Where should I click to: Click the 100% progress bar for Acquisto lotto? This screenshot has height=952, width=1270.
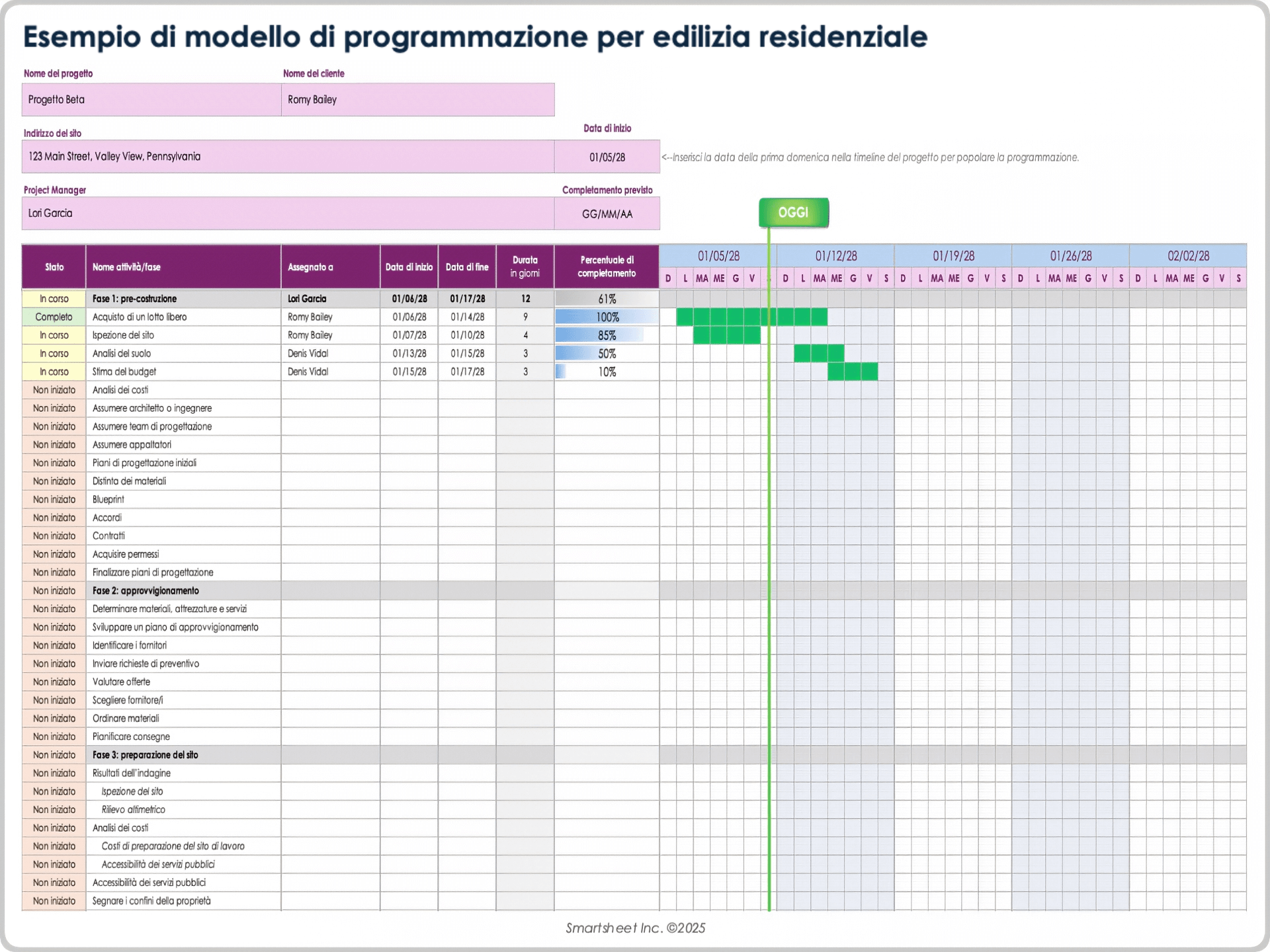click(607, 317)
